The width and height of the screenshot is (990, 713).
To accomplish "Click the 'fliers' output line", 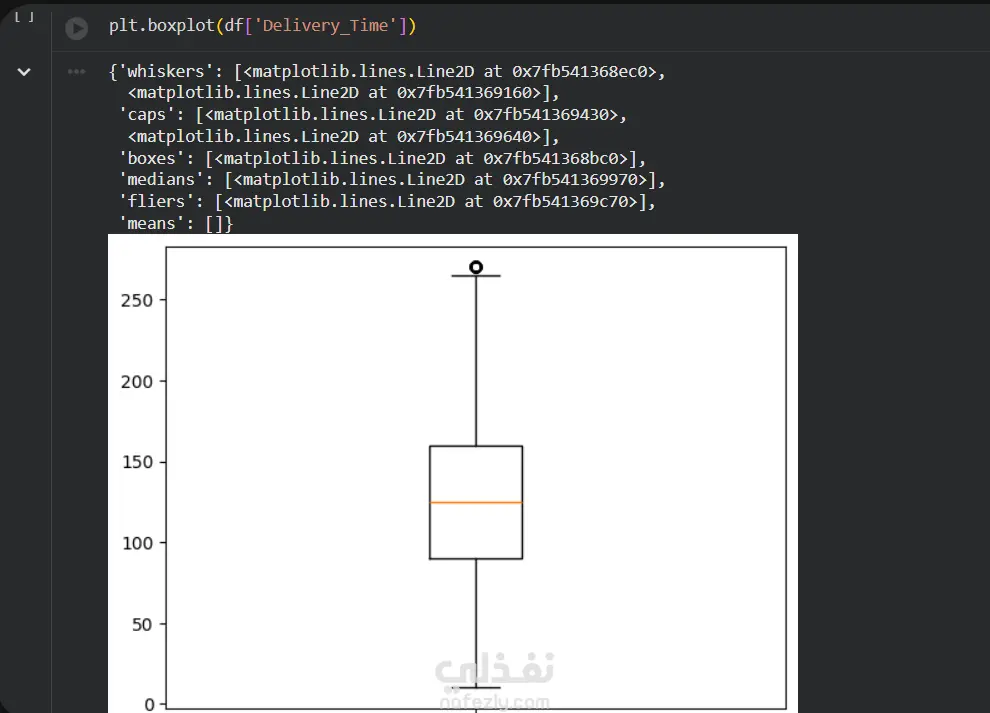I will 387,201.
